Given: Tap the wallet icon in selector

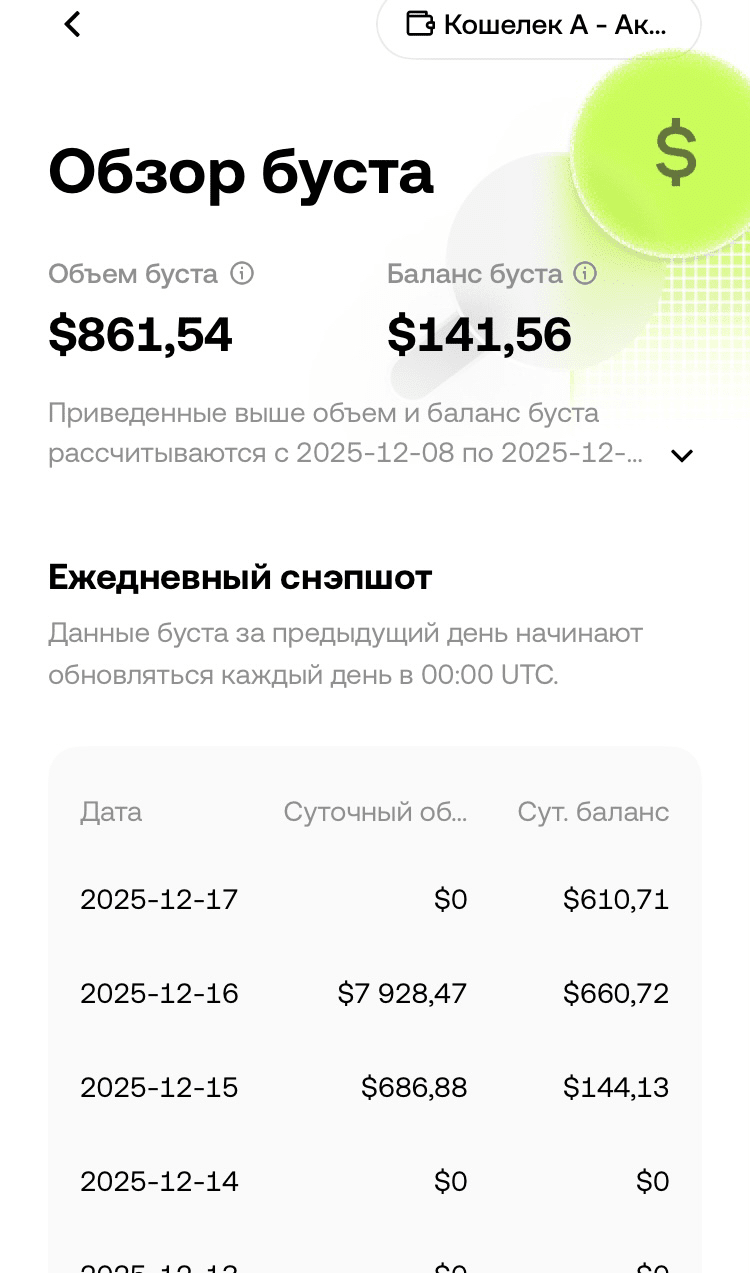Looking at the screenshot, I should [420, 24].
